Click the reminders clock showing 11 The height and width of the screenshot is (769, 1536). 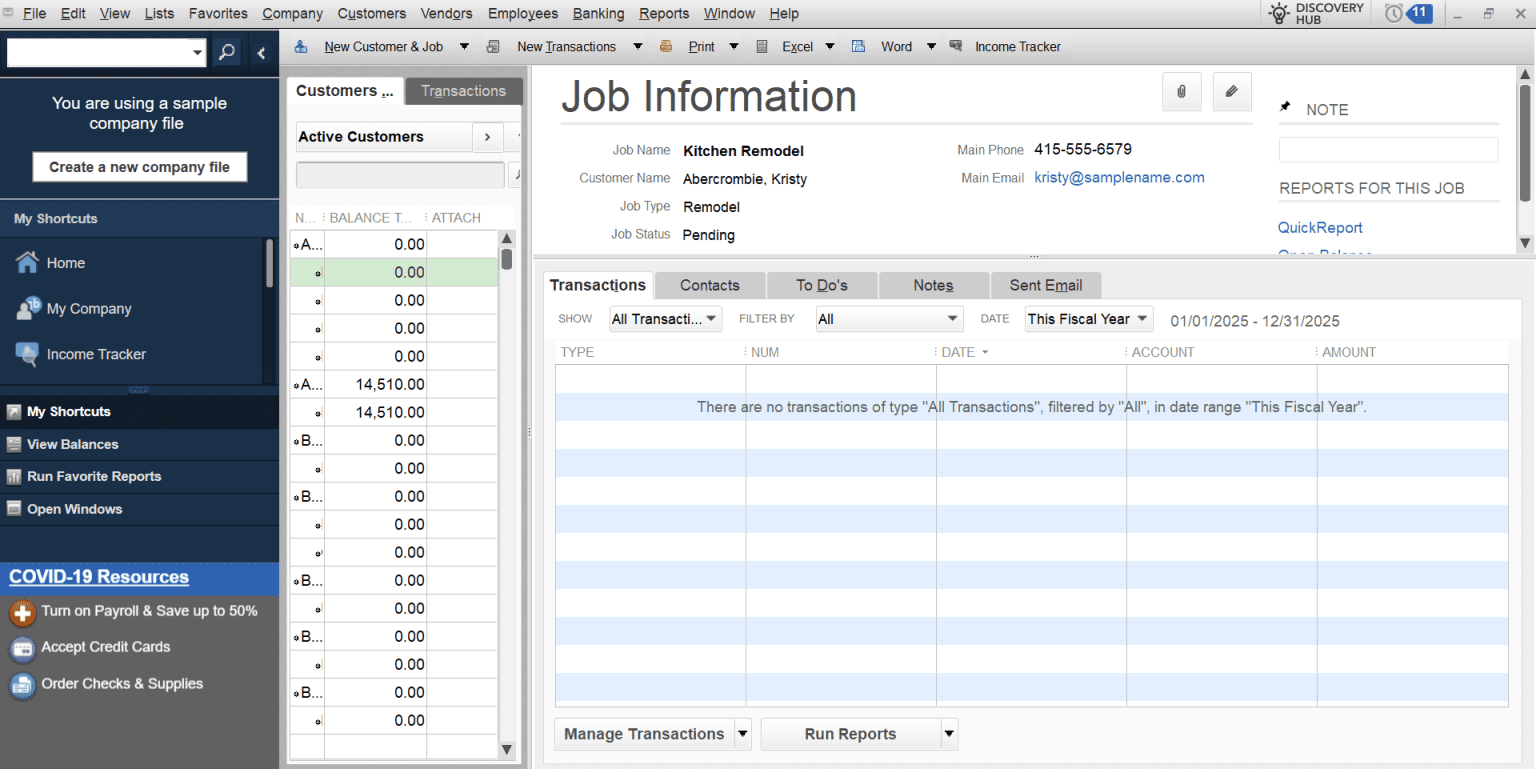click(x=1409, y=13)
